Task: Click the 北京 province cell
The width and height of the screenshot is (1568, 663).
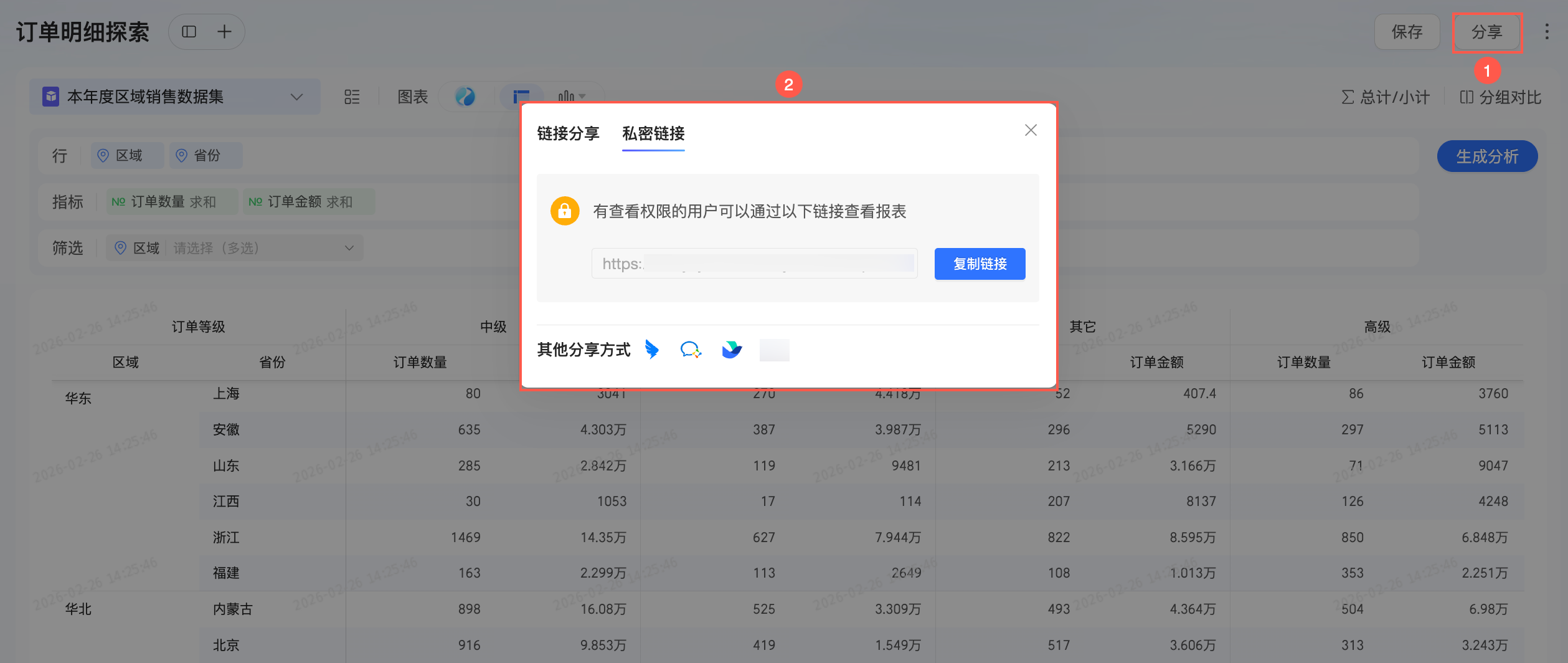Action: (x=226, y=645)
